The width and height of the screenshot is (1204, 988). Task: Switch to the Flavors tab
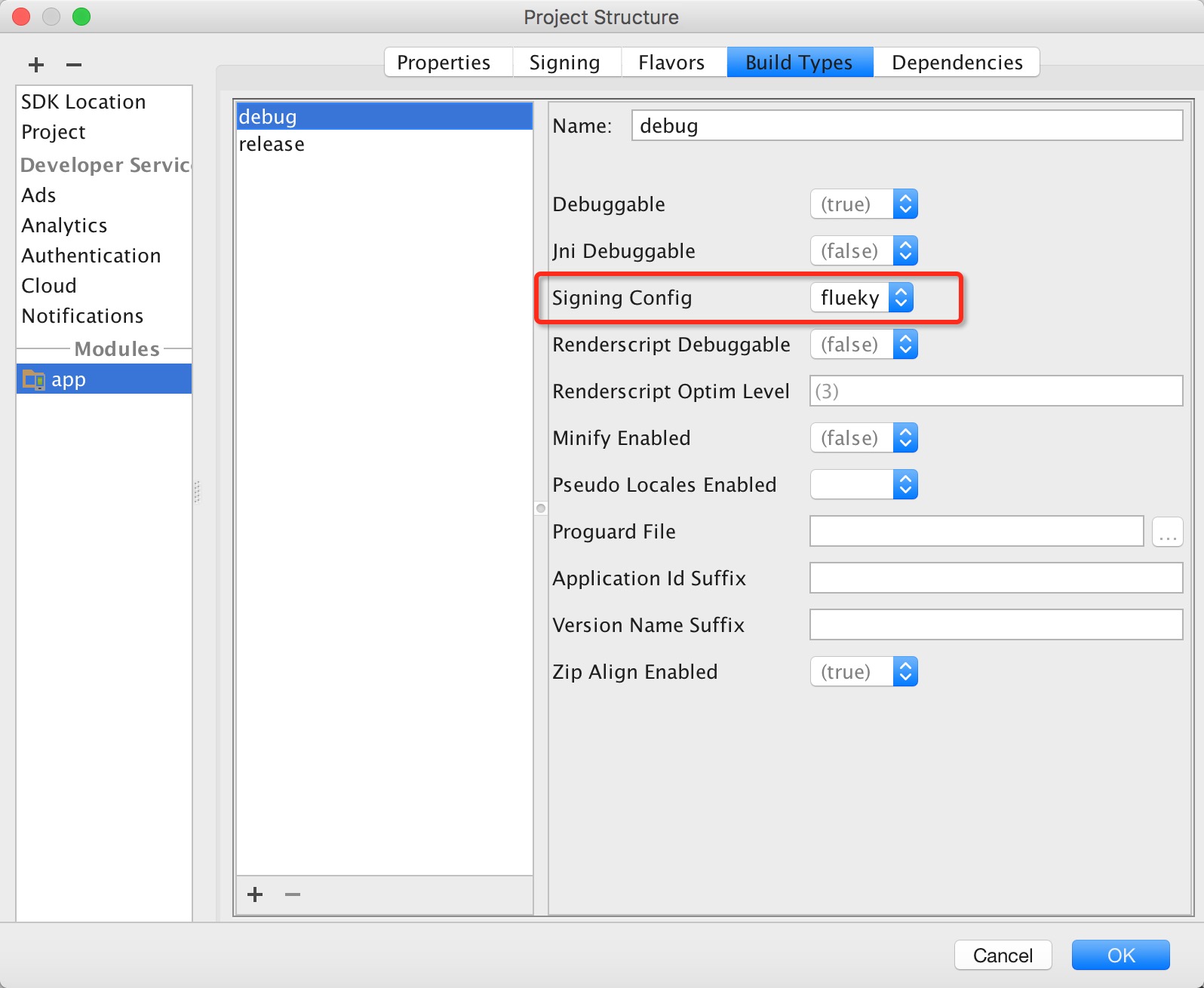click(x=674, y=62)
